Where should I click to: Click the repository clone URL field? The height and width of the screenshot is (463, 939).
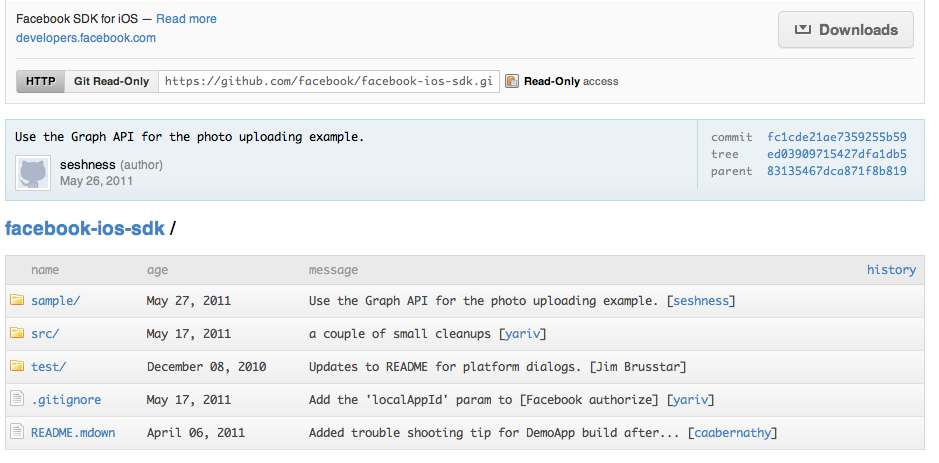[328, 81]
